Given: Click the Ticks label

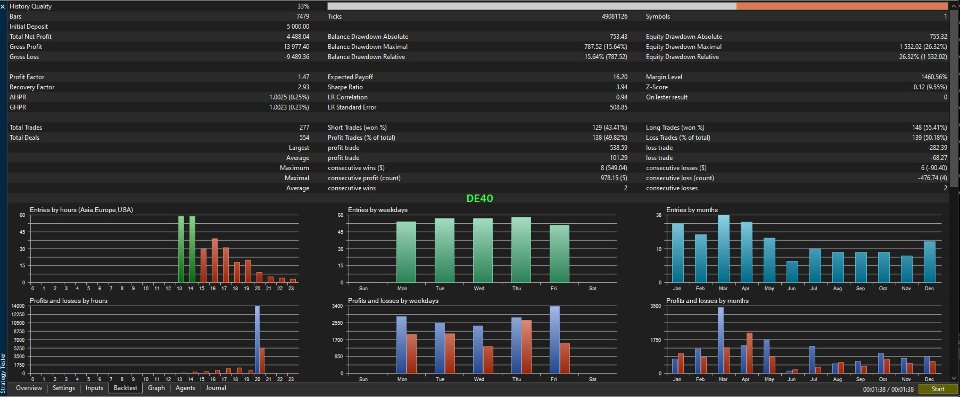Looking at the screenshot, I should [x=334, y=17].
